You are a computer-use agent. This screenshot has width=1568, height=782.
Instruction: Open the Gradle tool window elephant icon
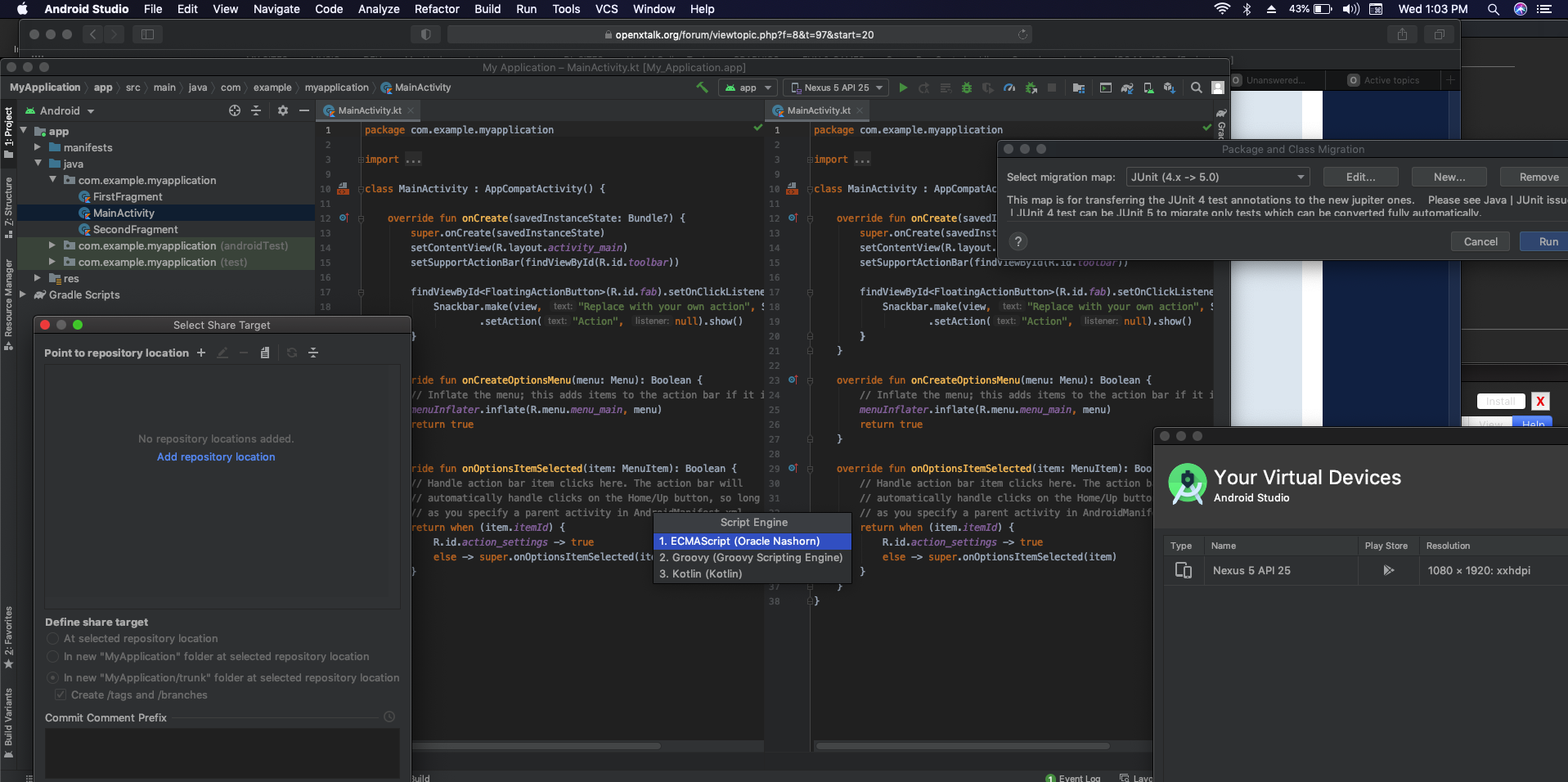click(x=1221, y=114)
